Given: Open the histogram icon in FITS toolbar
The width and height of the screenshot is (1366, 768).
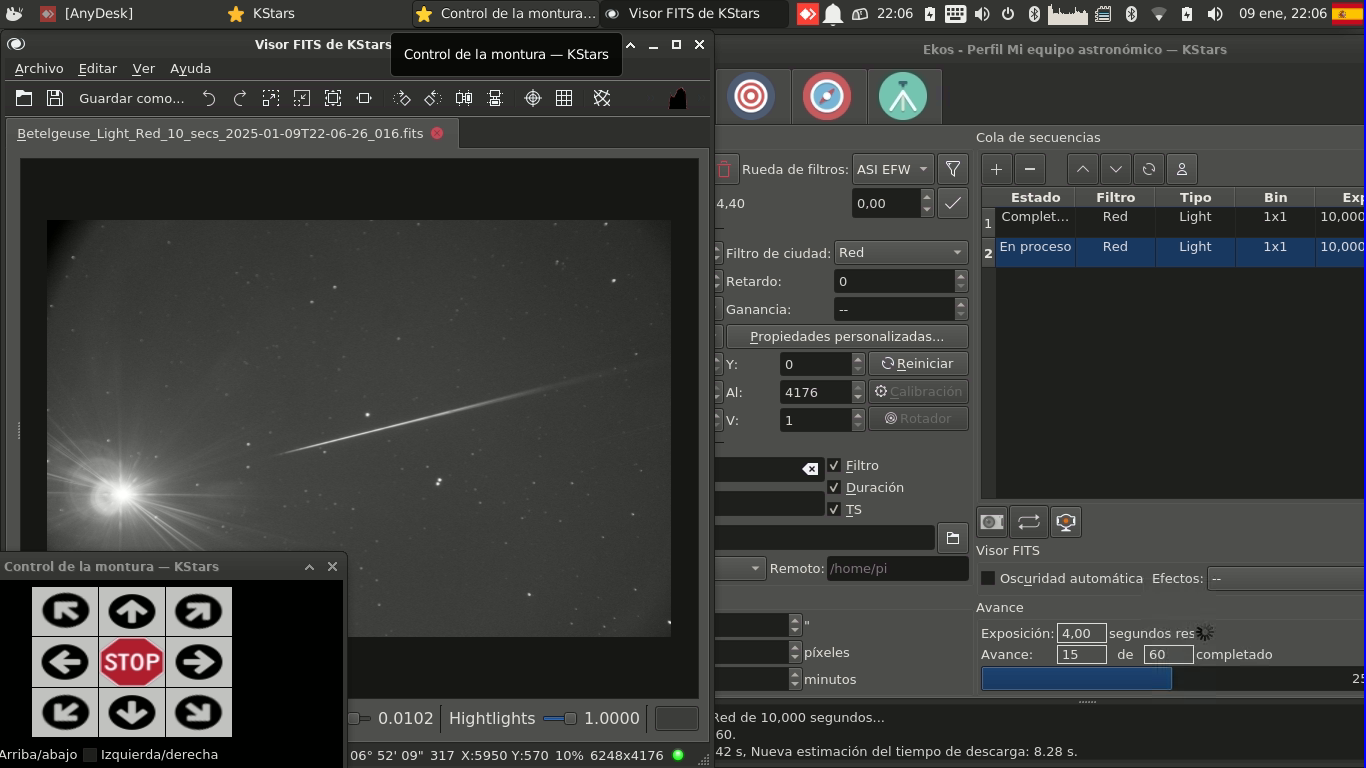Looking at the screenshot, I should click(x=678, y=98).
